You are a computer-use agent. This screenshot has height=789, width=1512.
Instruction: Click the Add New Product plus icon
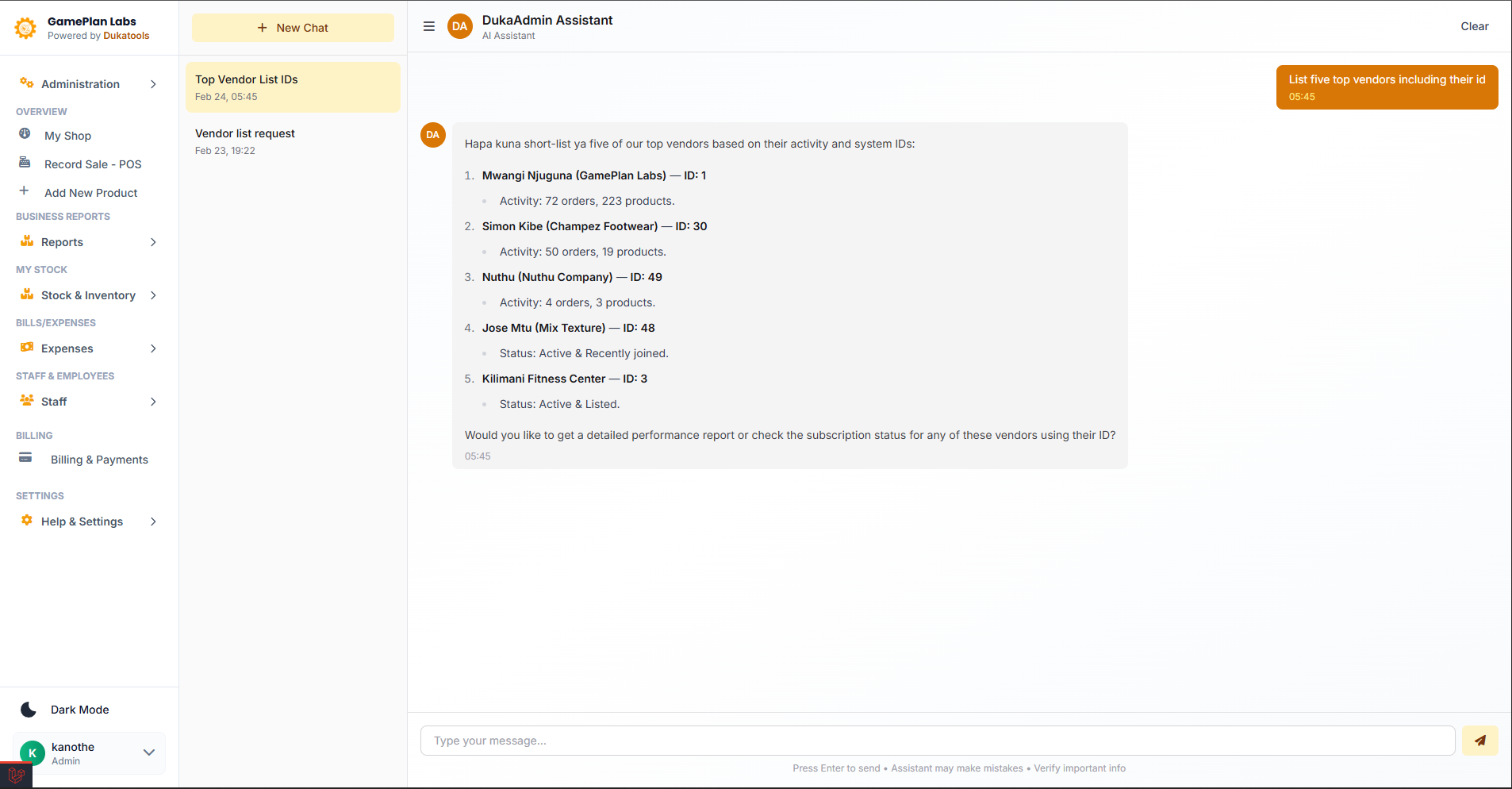pyautogui.click(x=25, y=191)
